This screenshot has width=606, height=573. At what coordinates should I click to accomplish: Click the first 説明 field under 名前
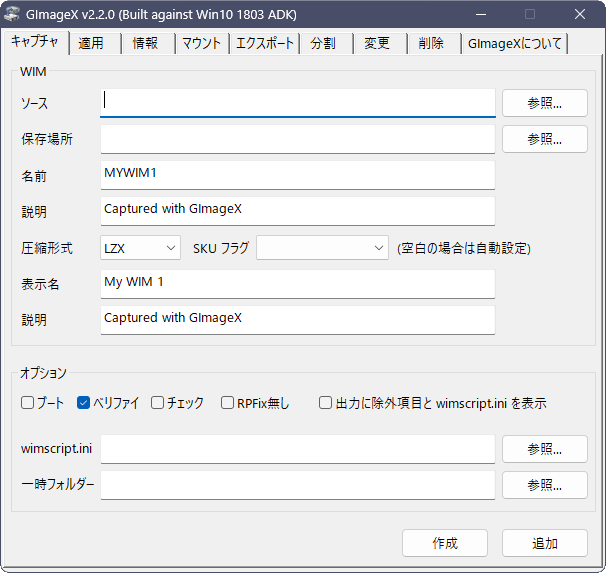click(x=298, y=211)
